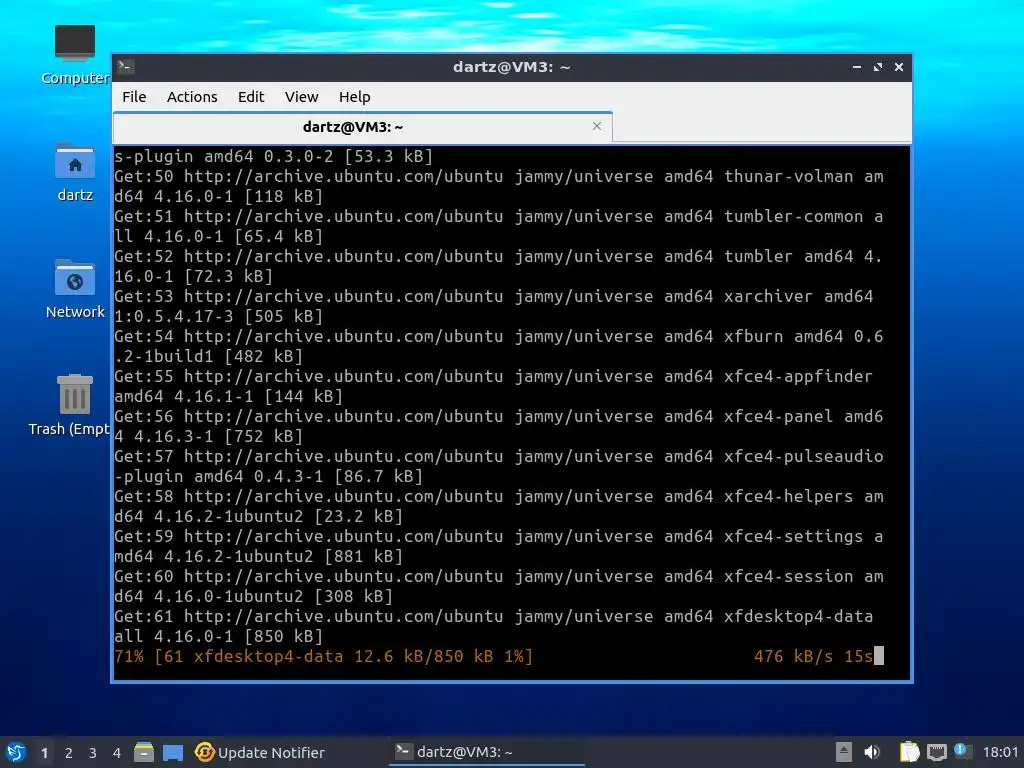Maximize the terminal window
This screenshot has height=768, width=1024.
pos(878,67)
